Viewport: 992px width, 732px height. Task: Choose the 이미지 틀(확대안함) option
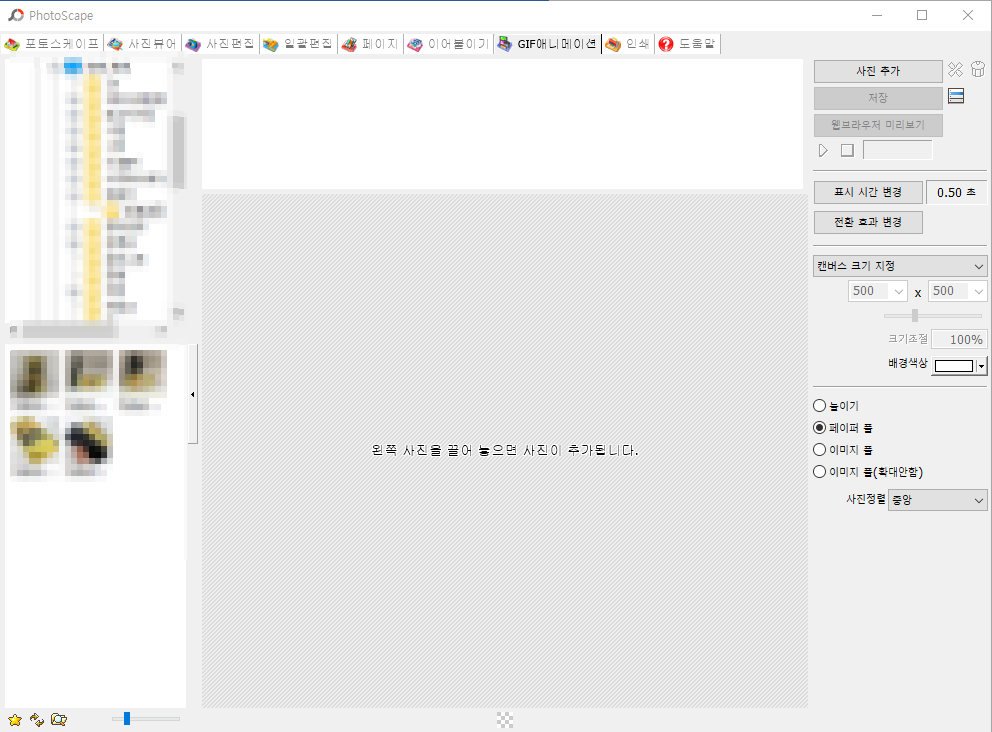819,471
